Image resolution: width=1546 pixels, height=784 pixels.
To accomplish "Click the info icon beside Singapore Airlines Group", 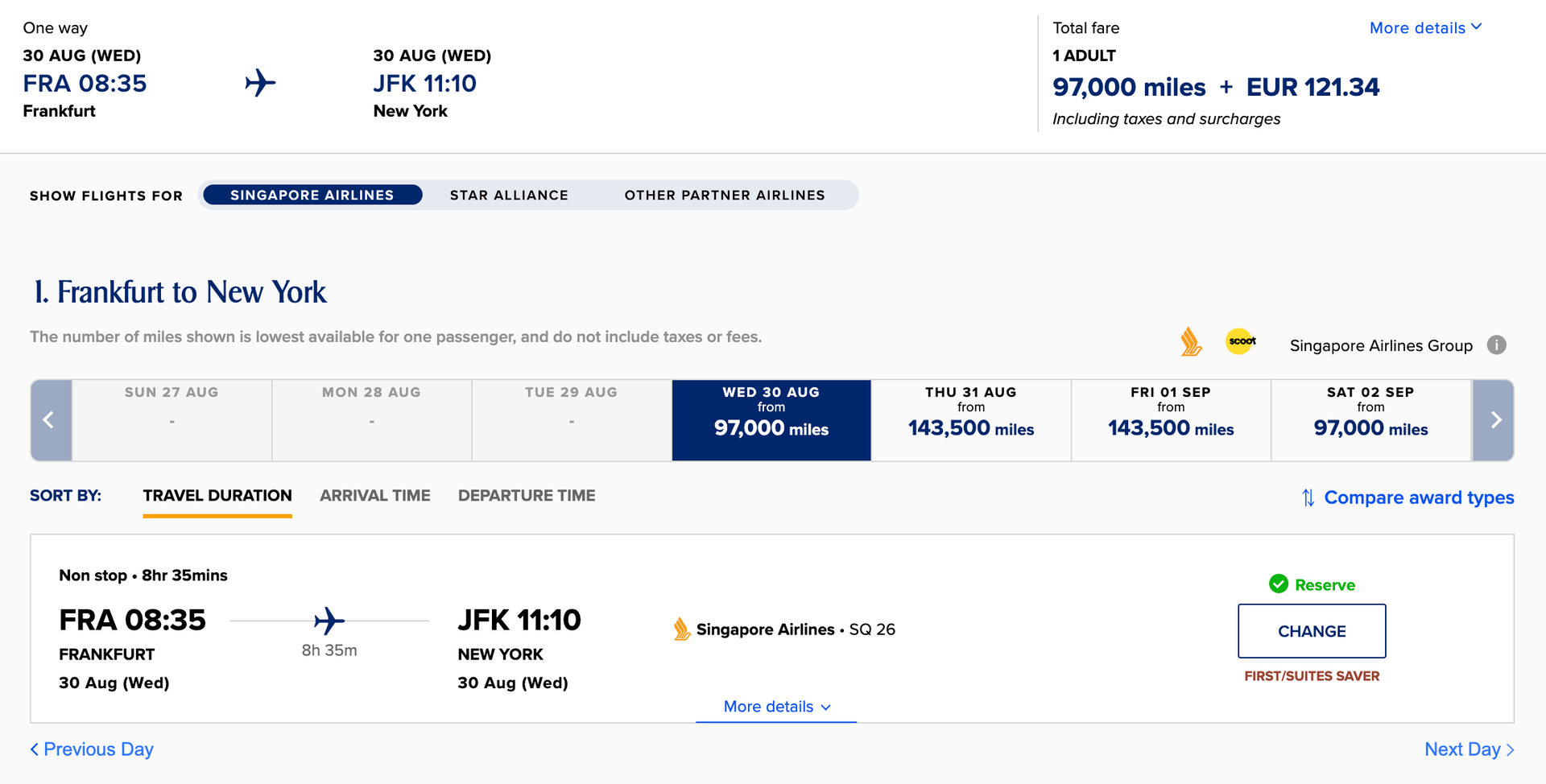I will click(x=1498, y=345).
